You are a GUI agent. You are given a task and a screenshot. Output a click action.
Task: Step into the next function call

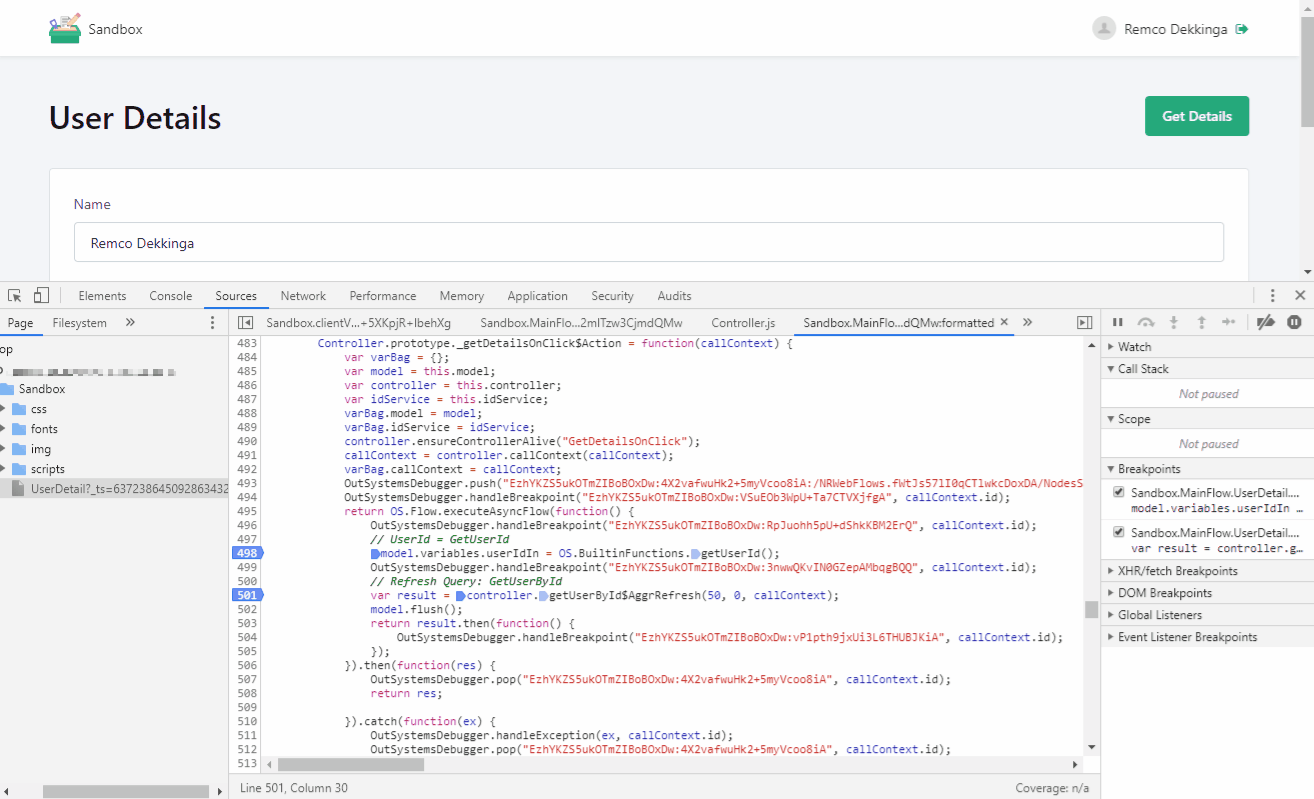click(1173, 322)
